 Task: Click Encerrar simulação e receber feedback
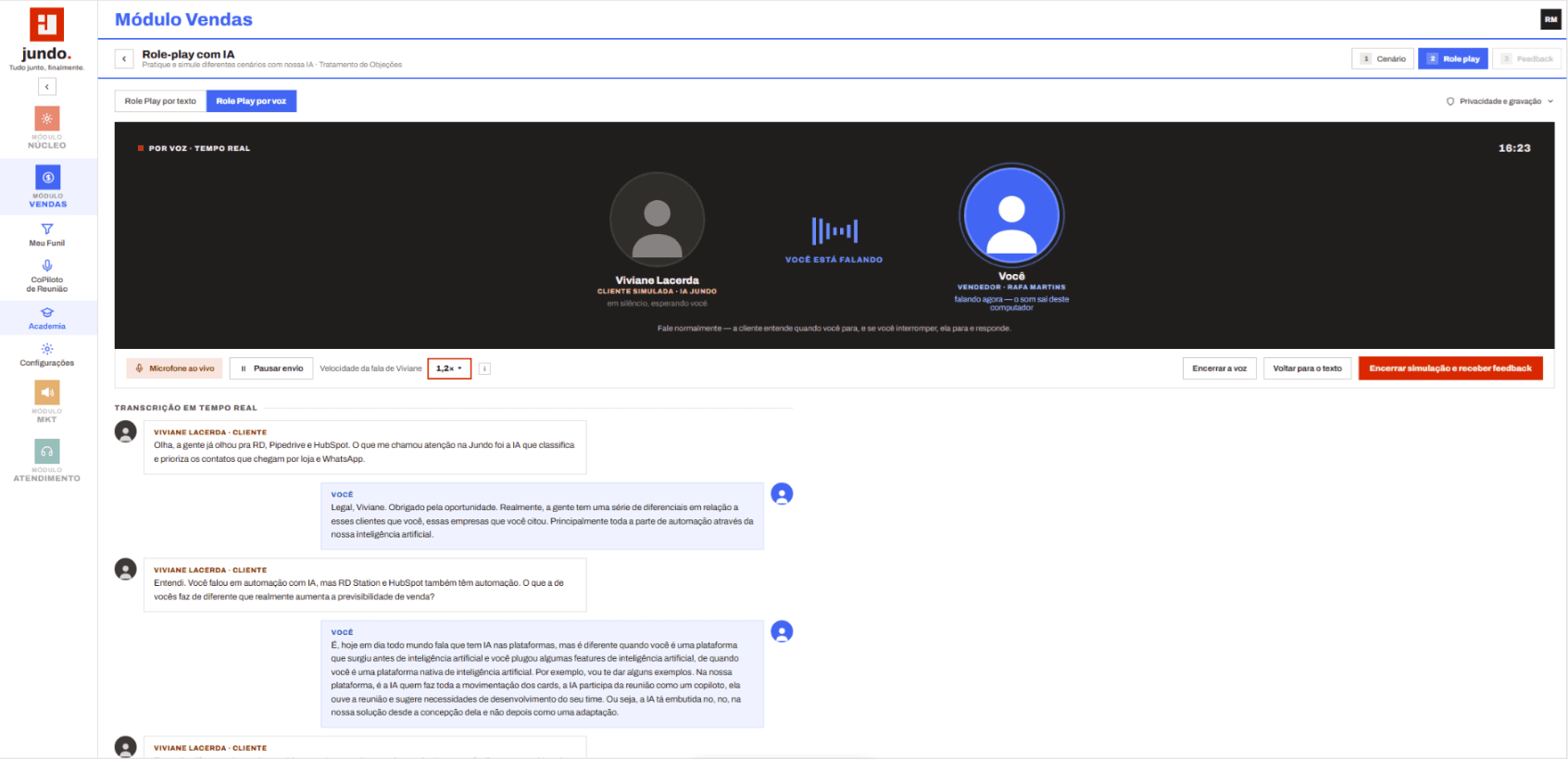pos(1450,368)
